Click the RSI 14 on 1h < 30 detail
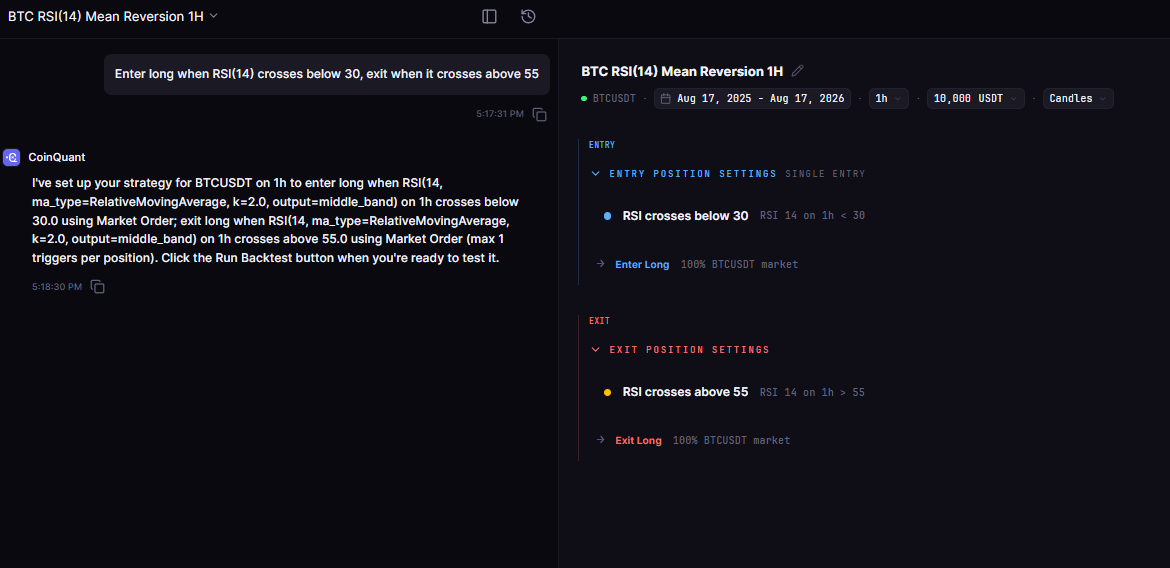The image size is (1170, 568). coord(813,216)
